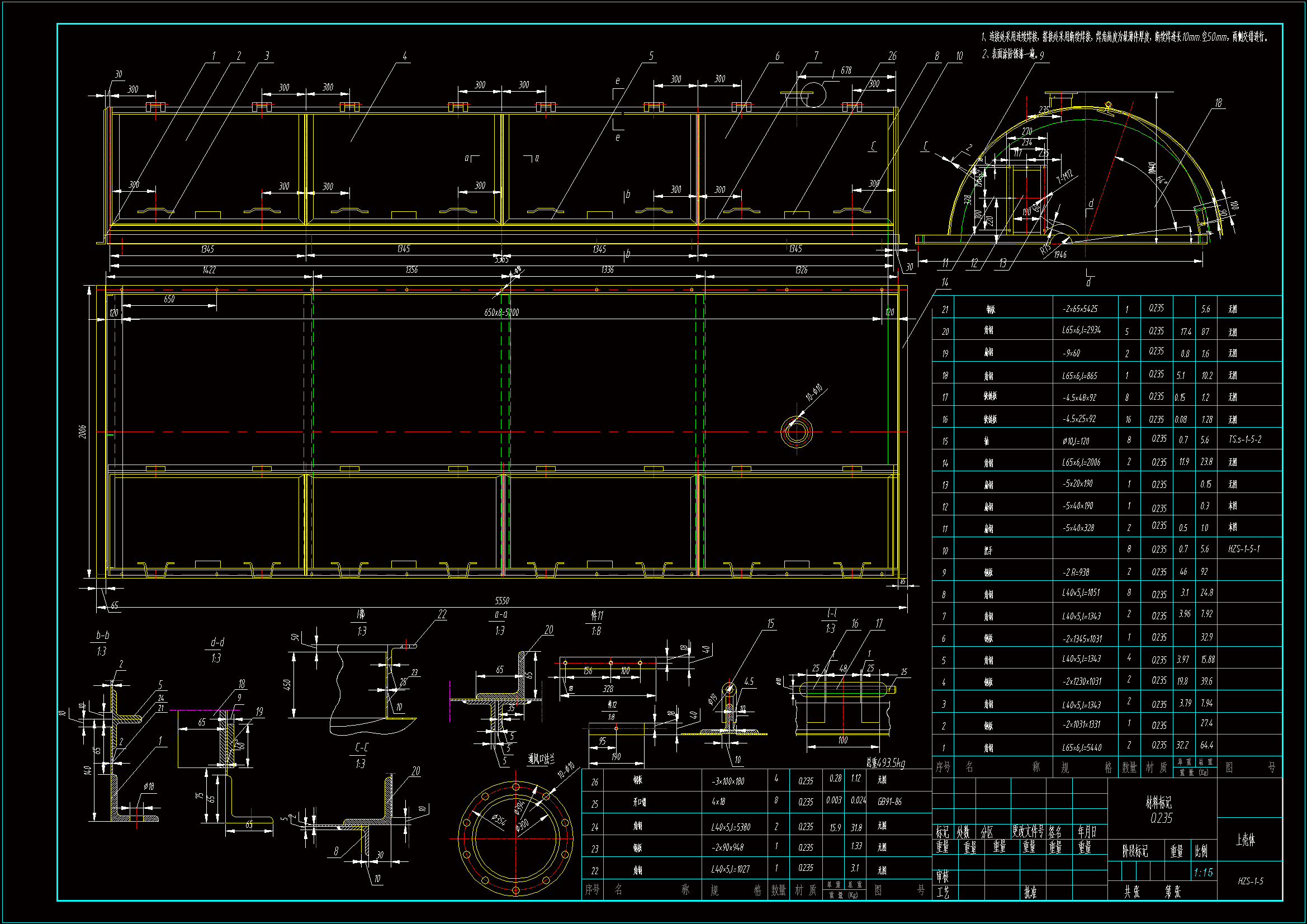Click the vent hole circle in plan view
This screenshot has width=1307, height=924.
pyautogui.click(x=796, y=432)
